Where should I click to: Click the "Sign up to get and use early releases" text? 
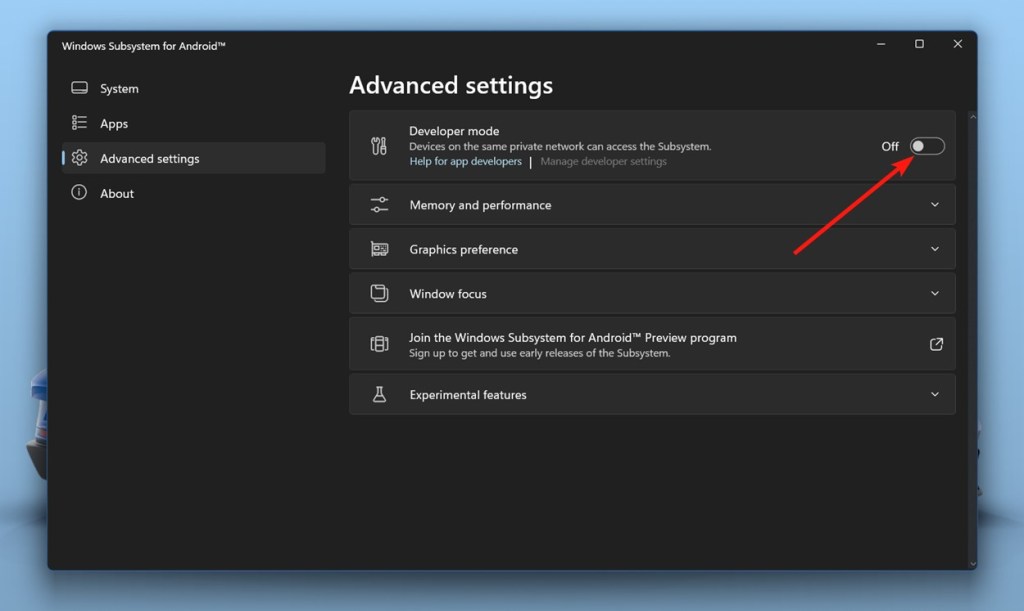pyautogui.click(x=539, y=353)
